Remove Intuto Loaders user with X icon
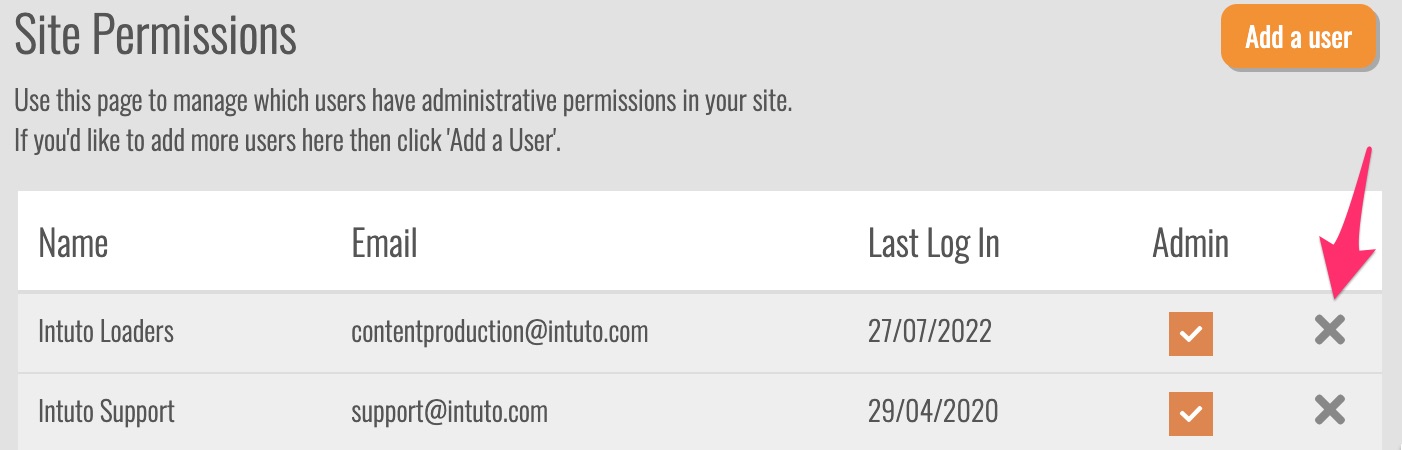This screenshot has width=1402, height=450. 1329,331
